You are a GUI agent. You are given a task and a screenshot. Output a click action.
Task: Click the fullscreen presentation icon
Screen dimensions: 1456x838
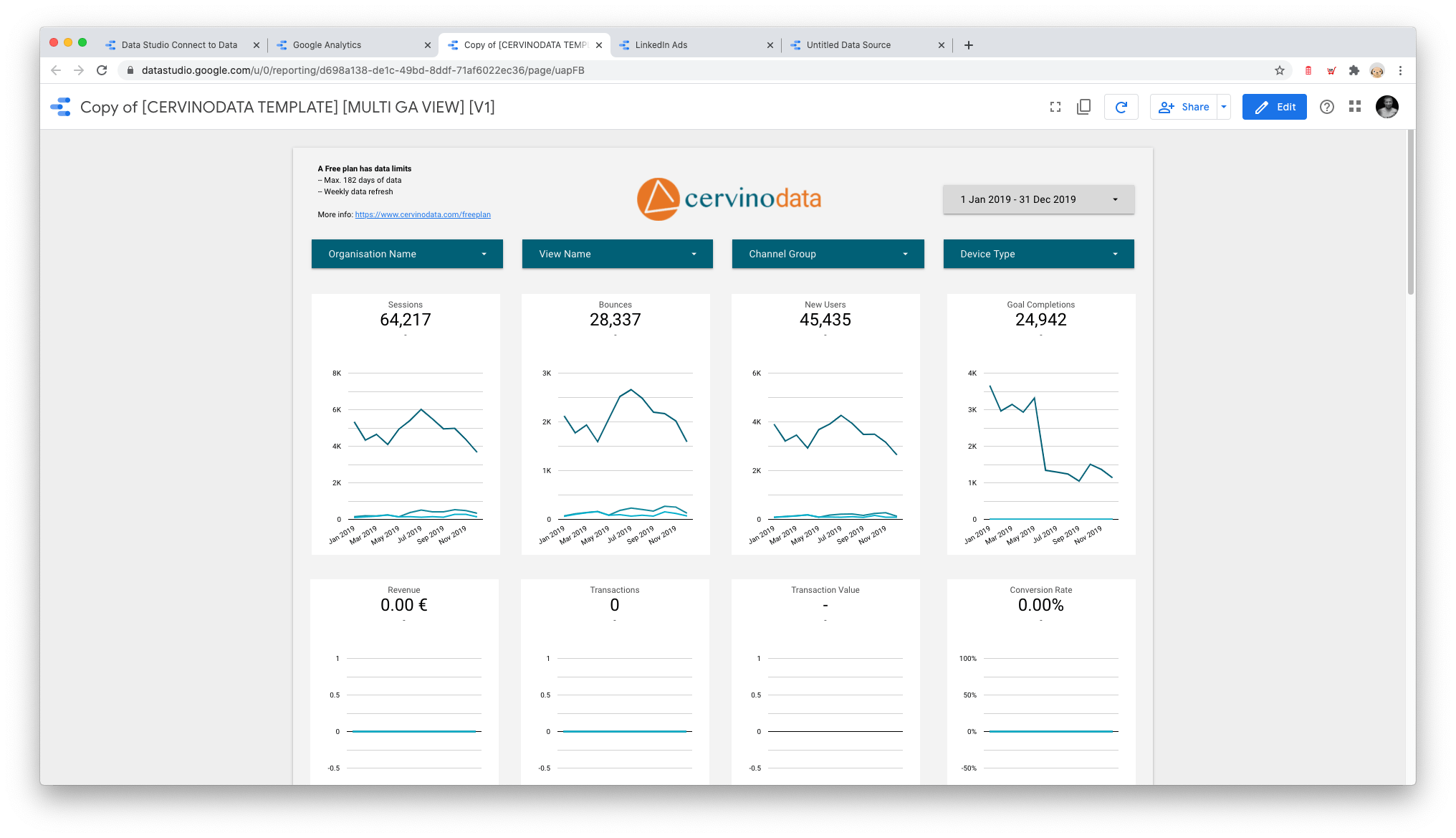coord(1055,107)
